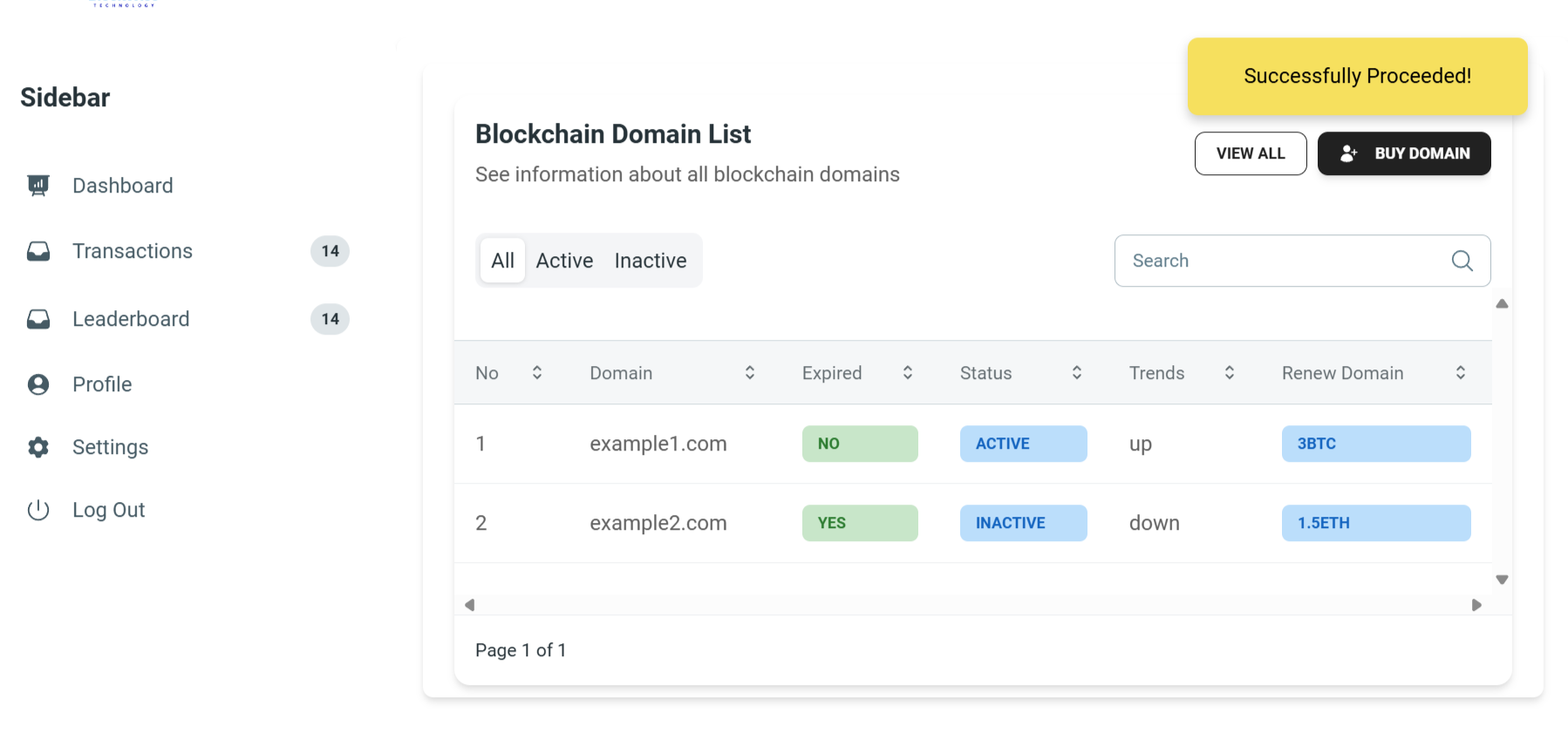Sort by Domain column chevrons
The height and width of the screenshot is (753, 1568).
click(x=749, y=373)
